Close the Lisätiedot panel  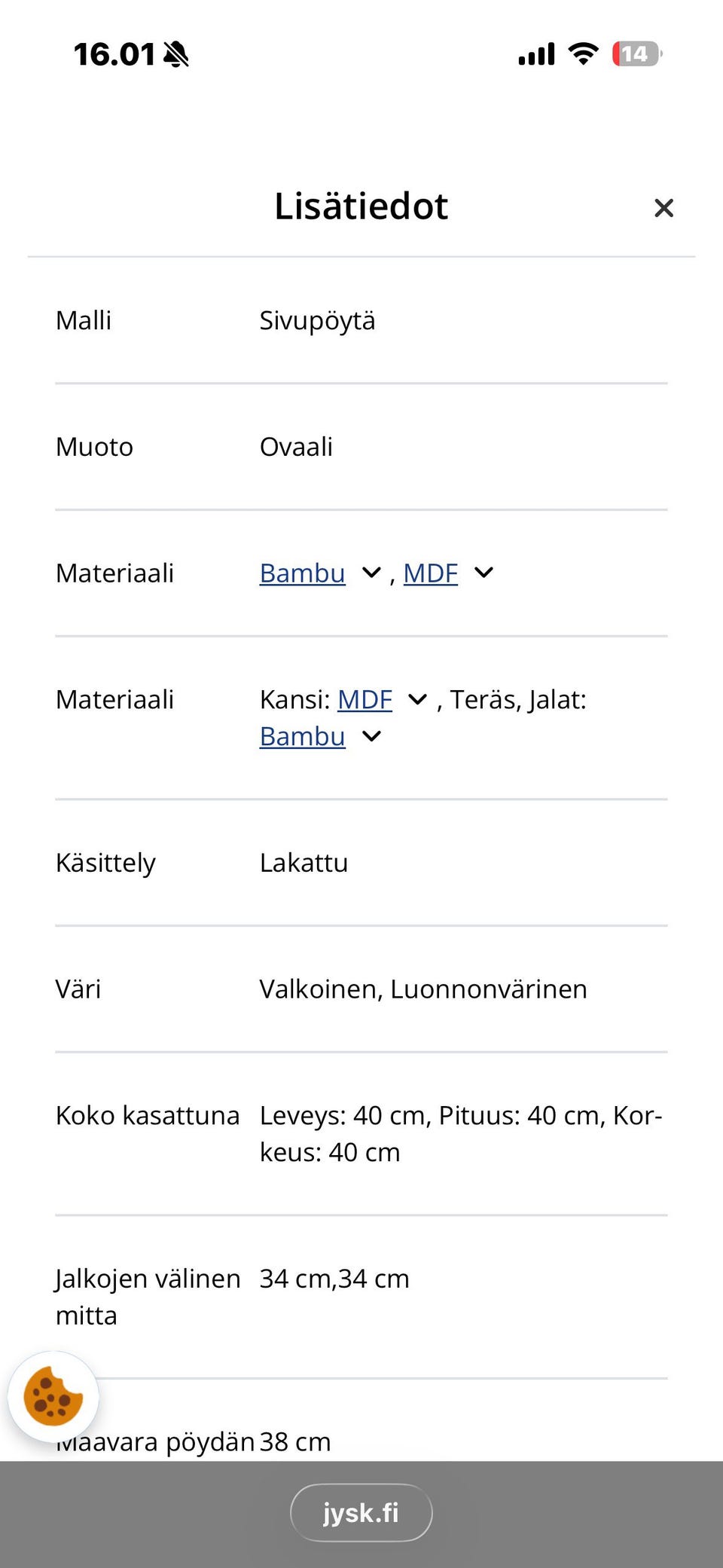pos(664,208)
